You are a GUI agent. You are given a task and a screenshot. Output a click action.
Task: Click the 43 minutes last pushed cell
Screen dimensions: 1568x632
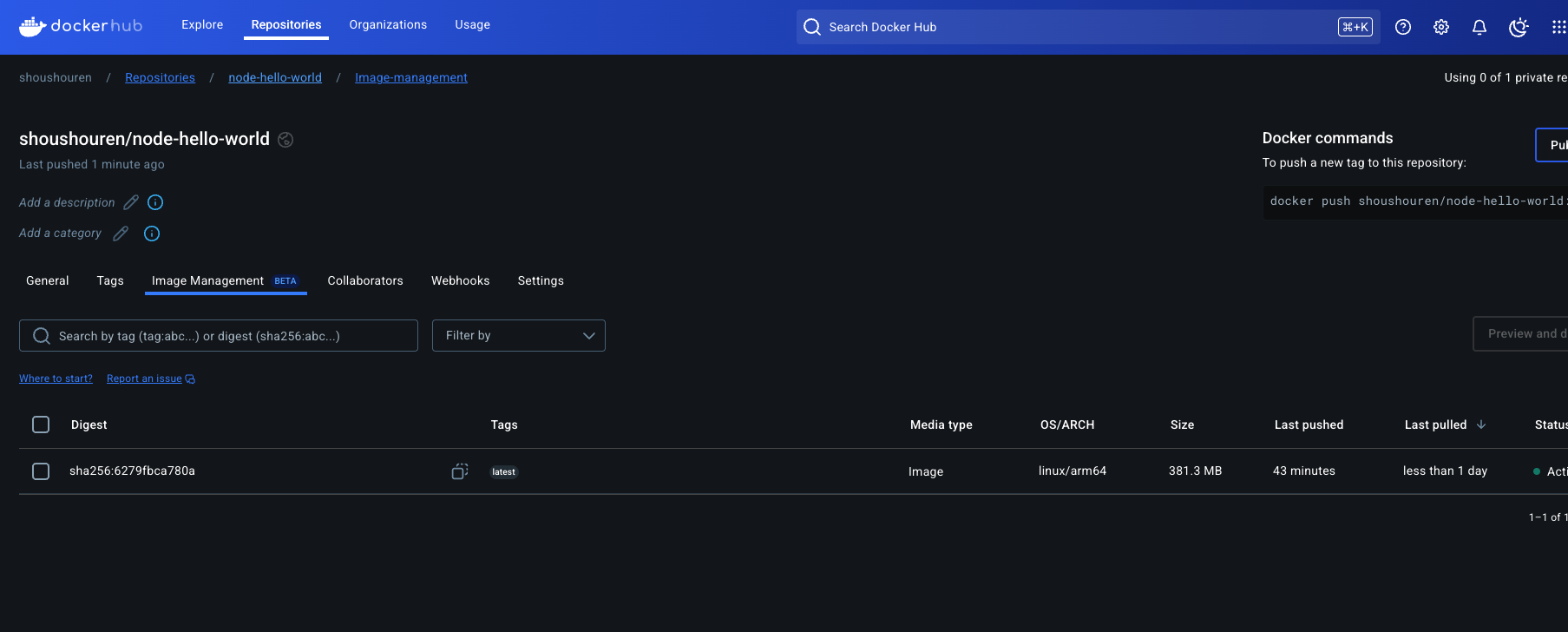[x=1304, y=471]
